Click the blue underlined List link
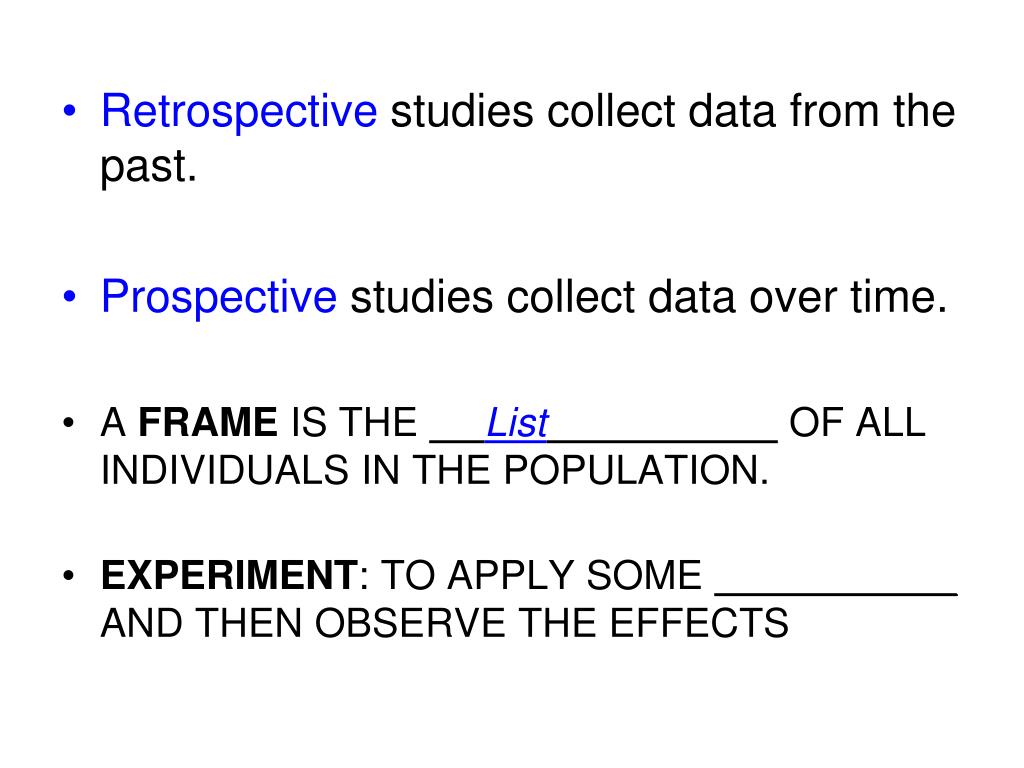The image size is (1024, 768). [x=516, y=425]
